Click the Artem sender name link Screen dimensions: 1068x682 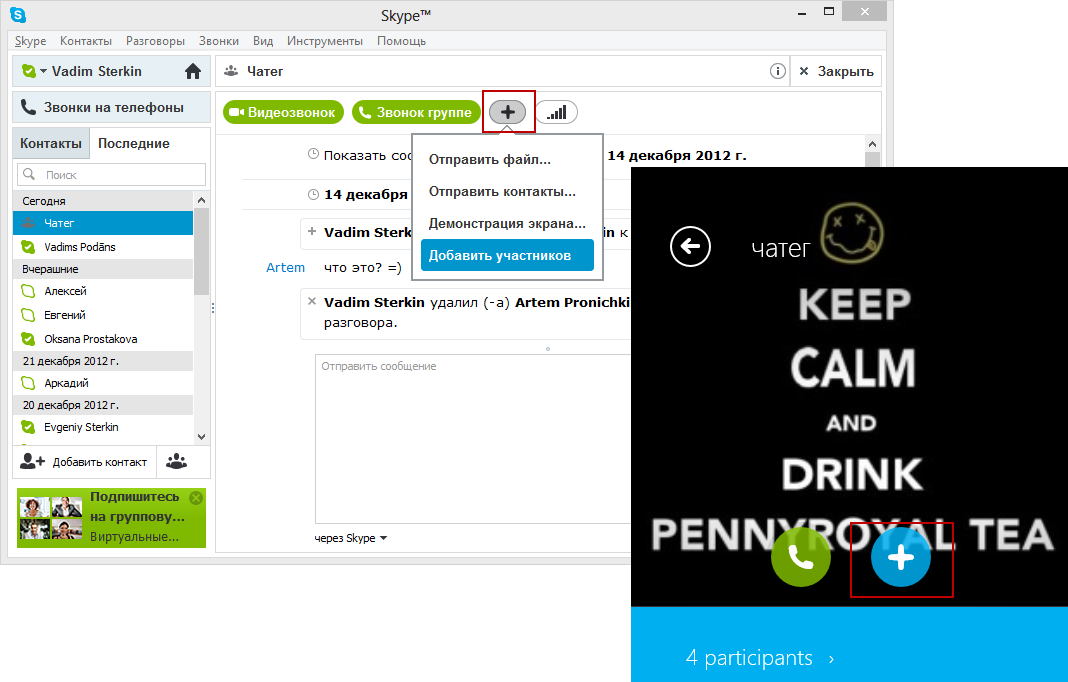pos(285,268)
